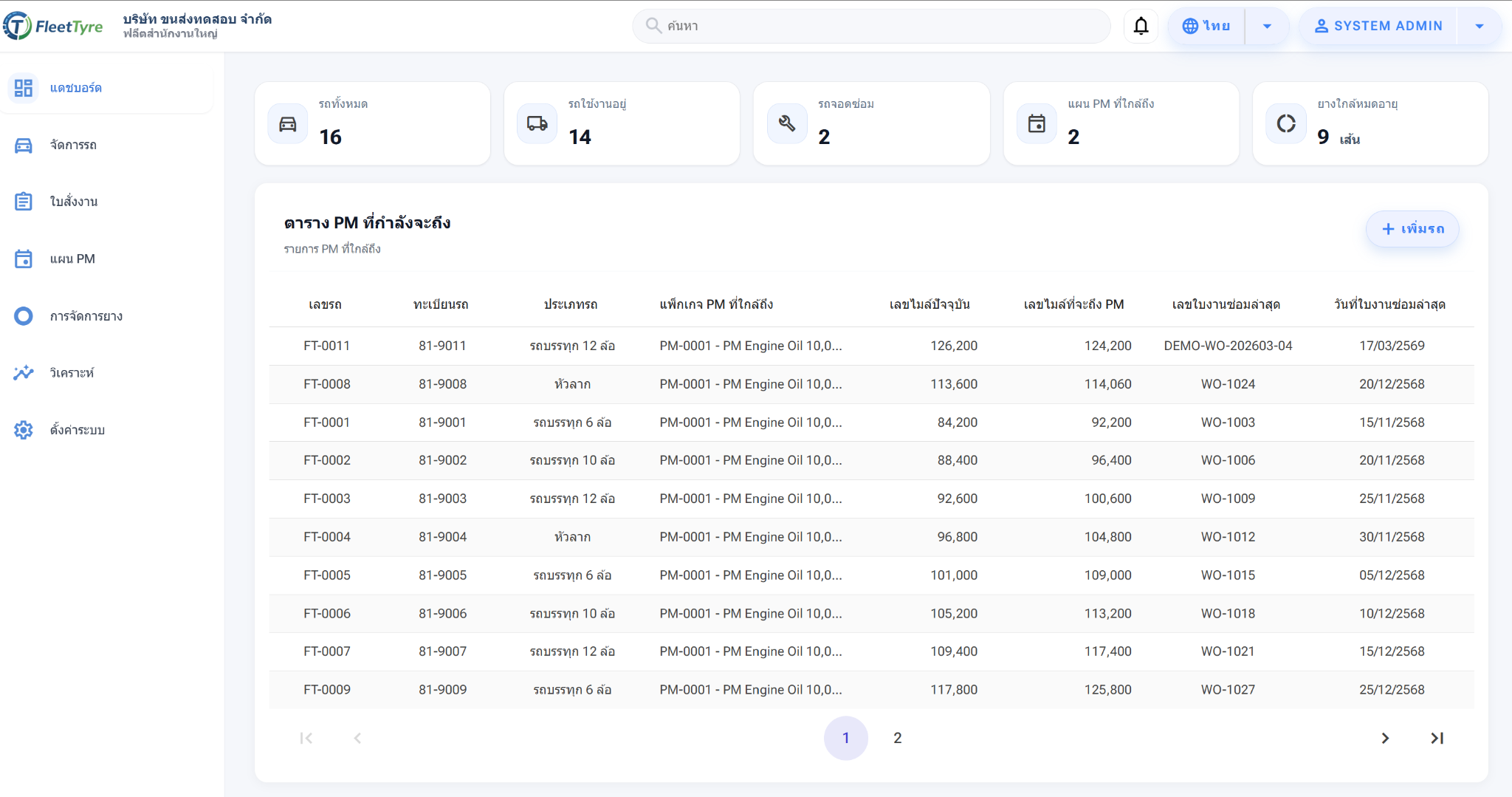Open ตั้งค่าระบบ system settings icon

(24, 429)
